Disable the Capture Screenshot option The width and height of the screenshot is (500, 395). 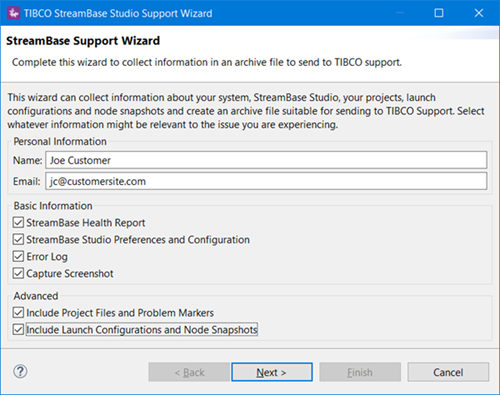[x=18, y=273]
